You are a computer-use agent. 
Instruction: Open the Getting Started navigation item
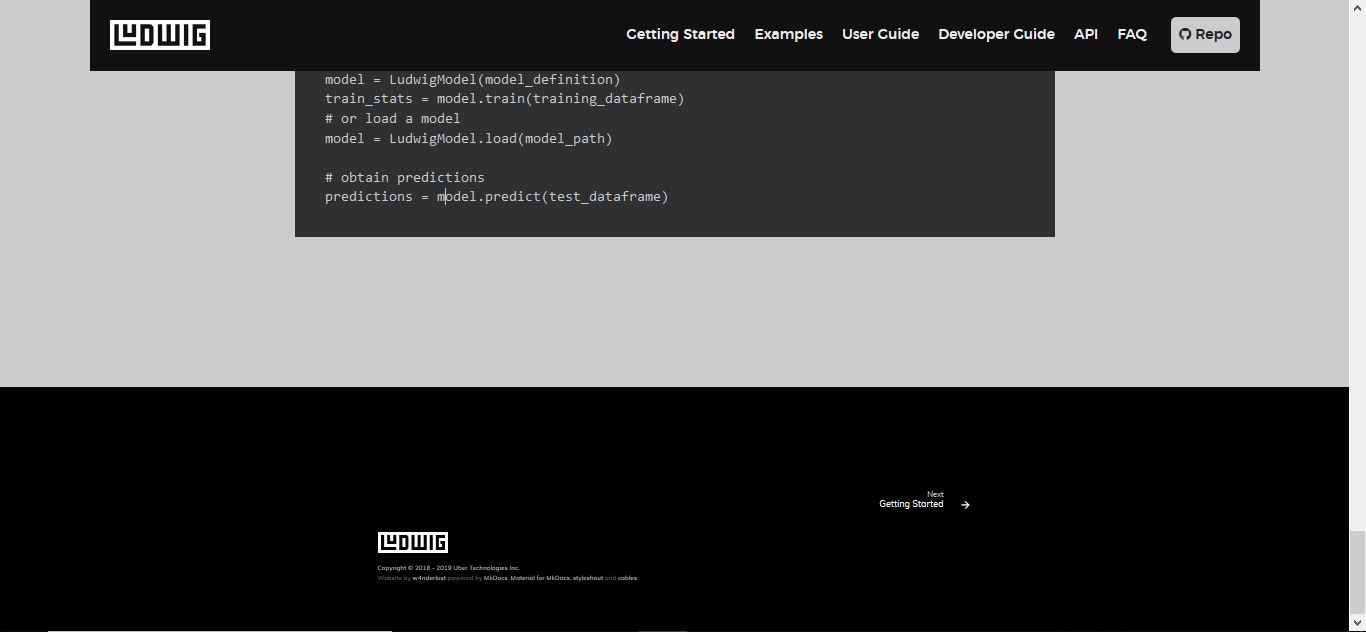tap(680, 34)
